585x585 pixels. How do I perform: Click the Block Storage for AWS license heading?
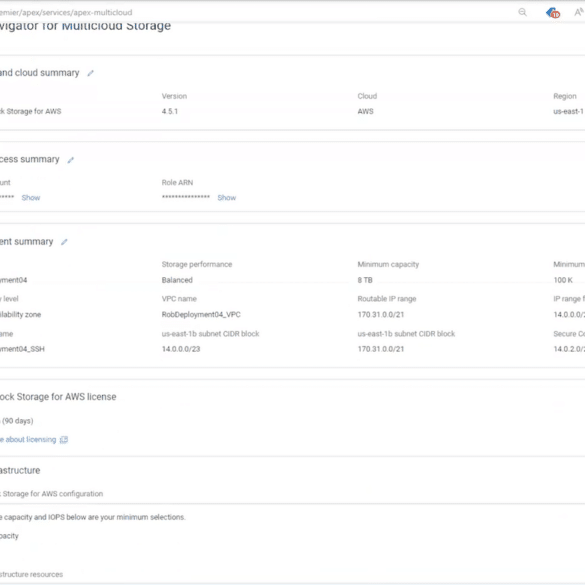click(x=58, y=397)
